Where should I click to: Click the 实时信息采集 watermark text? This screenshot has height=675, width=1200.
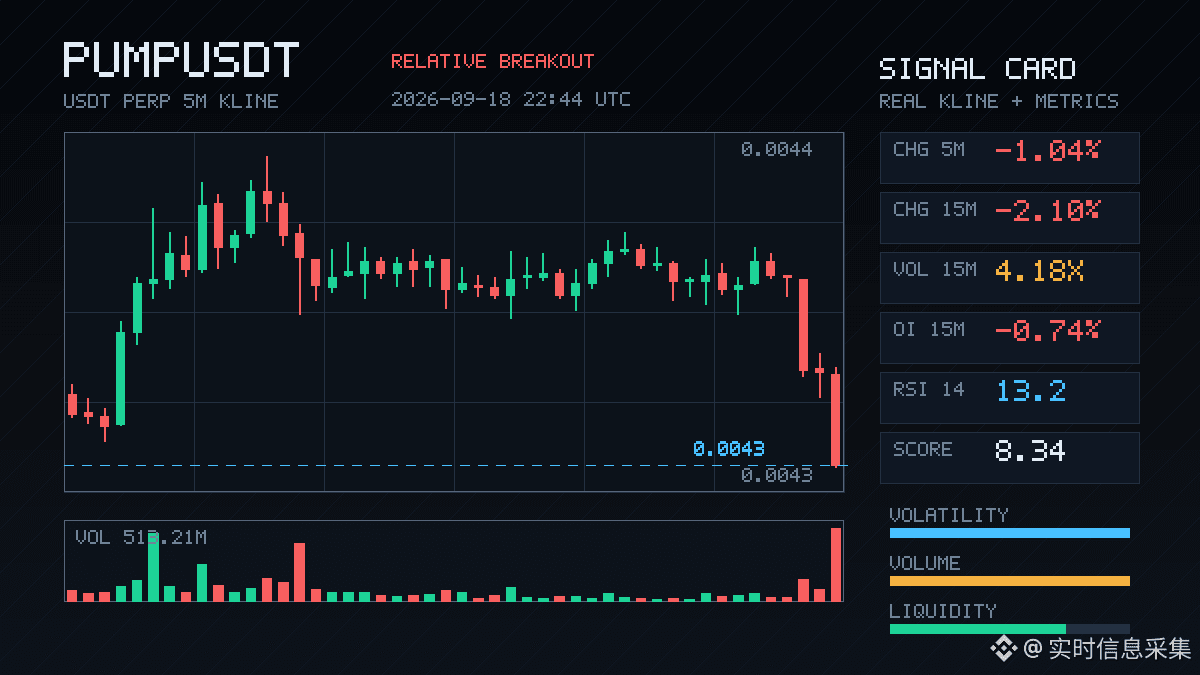click(x=1120, y=649)
